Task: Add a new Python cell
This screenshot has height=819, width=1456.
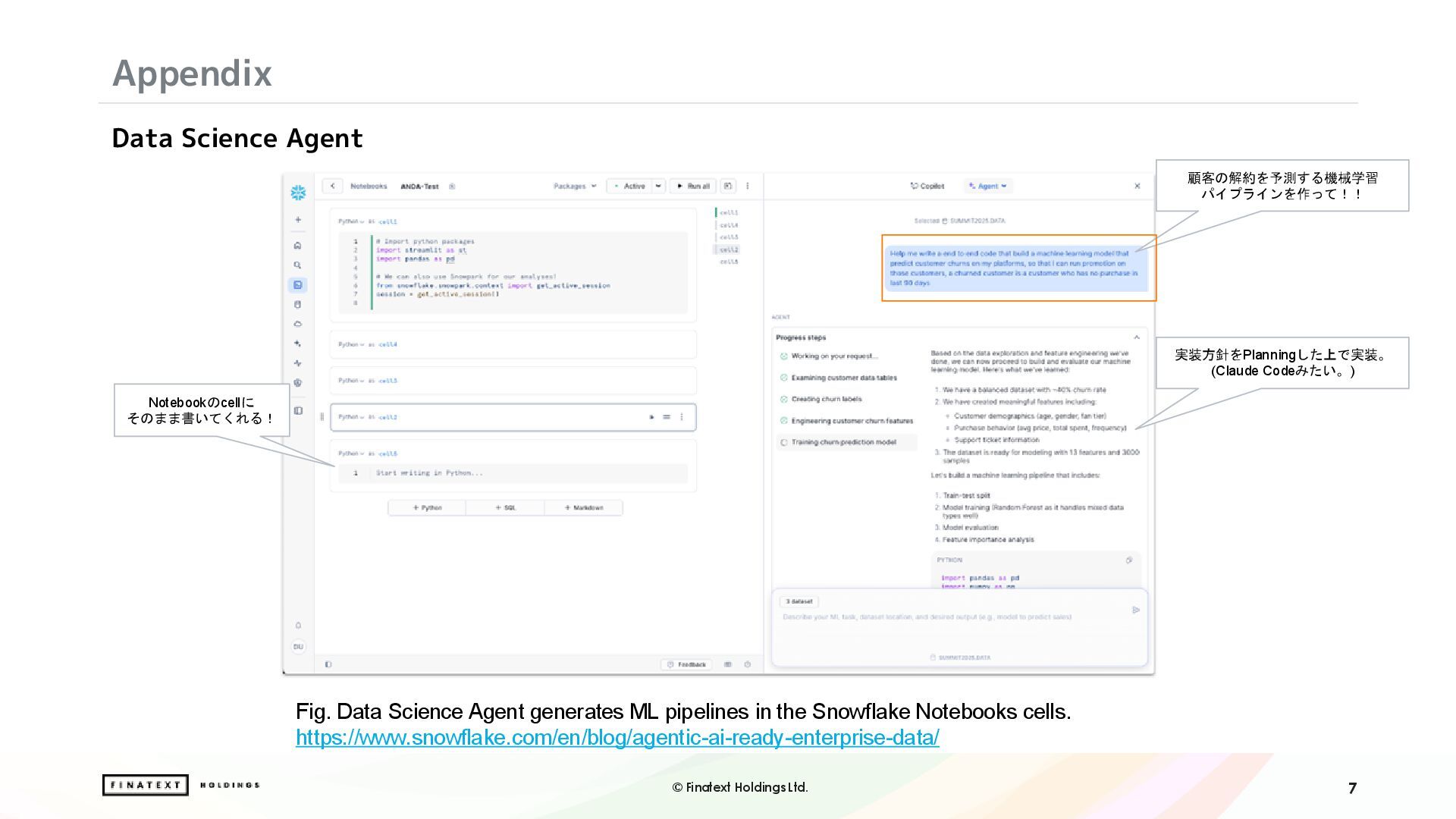Action: pyautogui.click(x=427, y=508)
